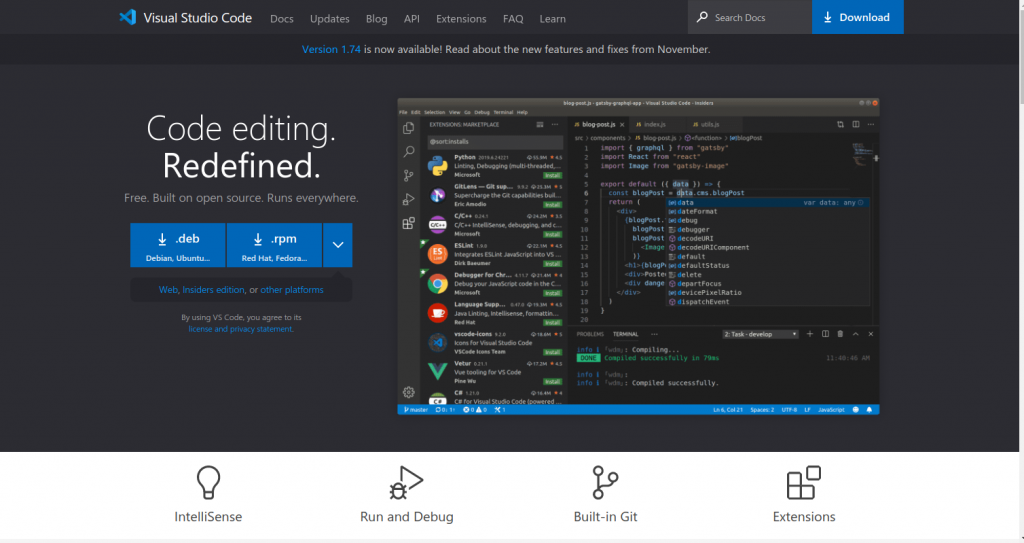Image resolution: width=1024 pixels, height=543 pixels.
Task: Switch to PROBLEMS panel tab in screenshot
Action: (590, 334)
